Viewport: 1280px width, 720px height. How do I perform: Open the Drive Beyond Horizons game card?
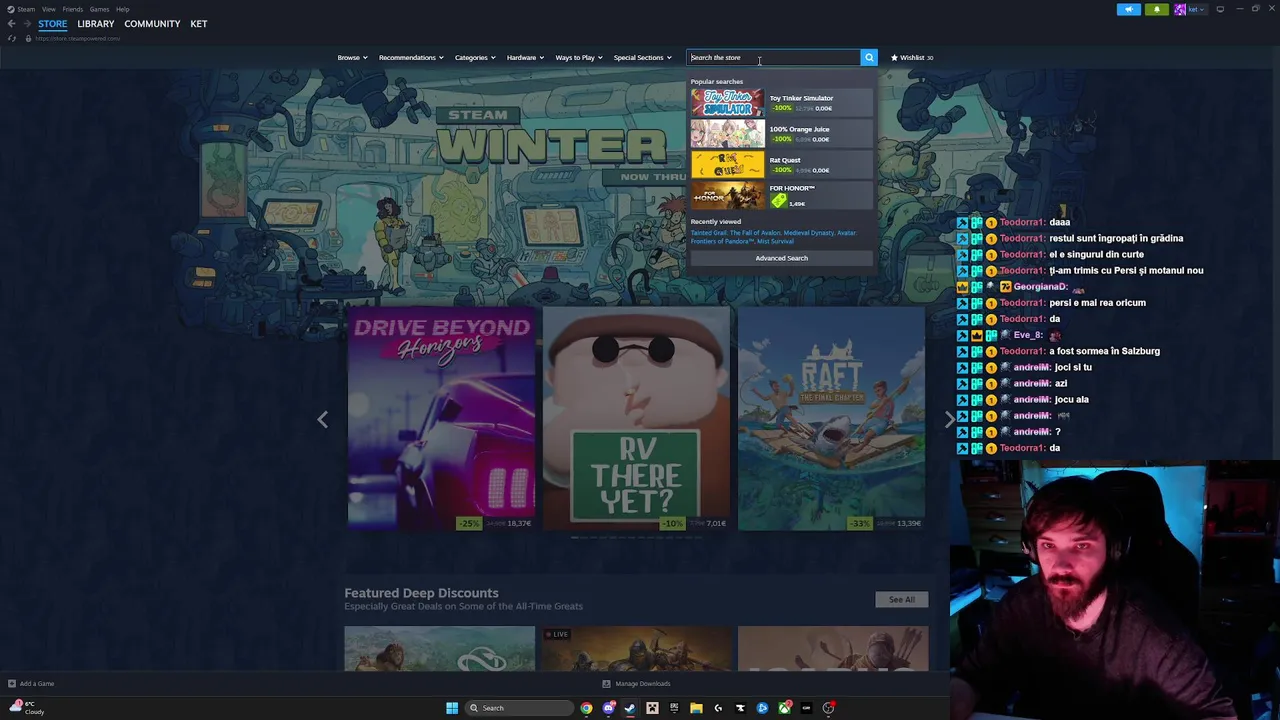(441, 419)
